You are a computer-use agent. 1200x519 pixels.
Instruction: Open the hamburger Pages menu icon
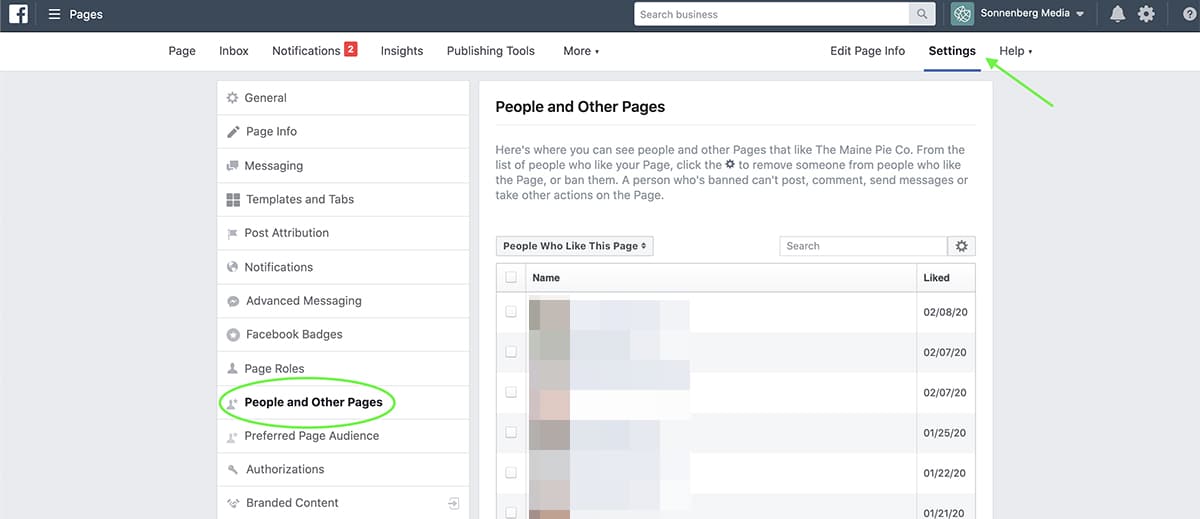point(54,15)
